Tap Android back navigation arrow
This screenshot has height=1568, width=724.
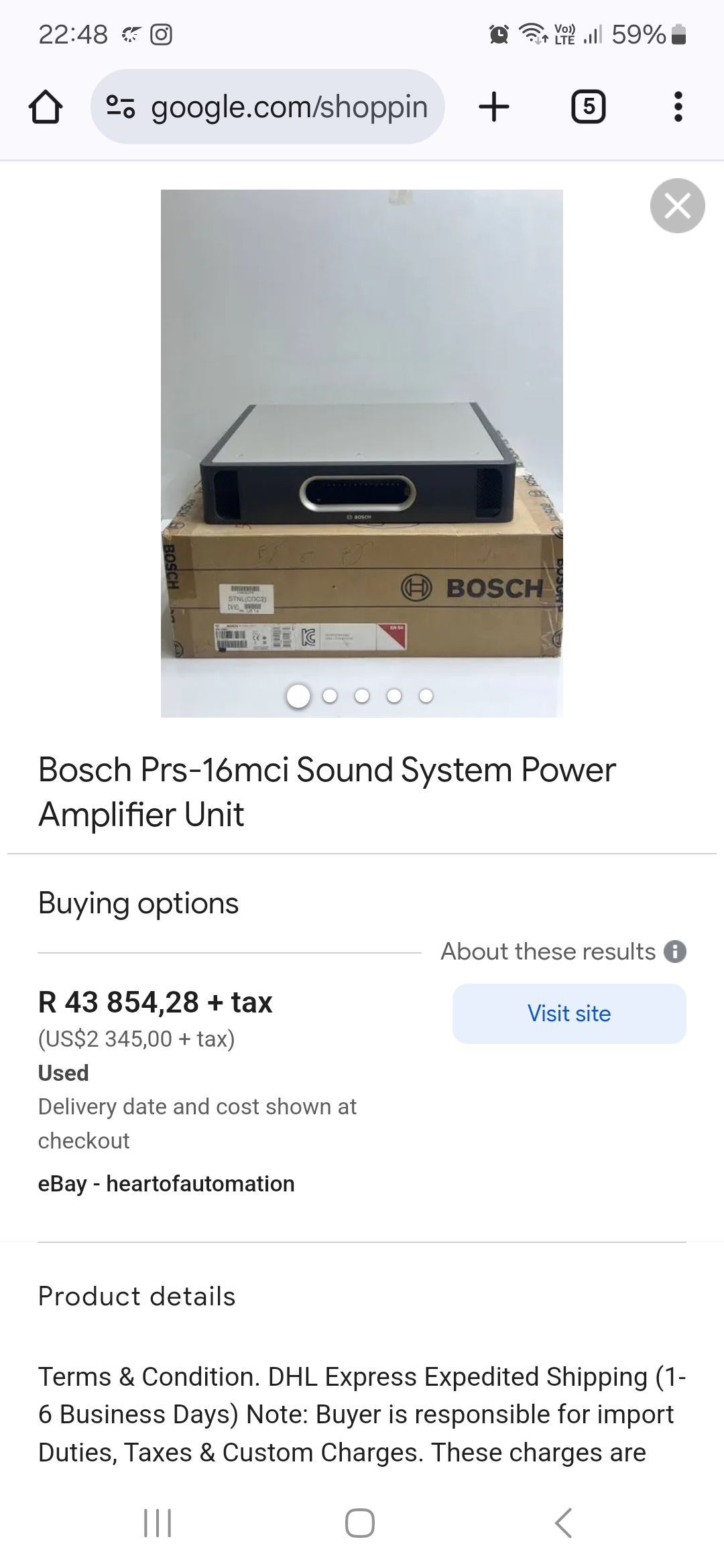coord(564,1522)
